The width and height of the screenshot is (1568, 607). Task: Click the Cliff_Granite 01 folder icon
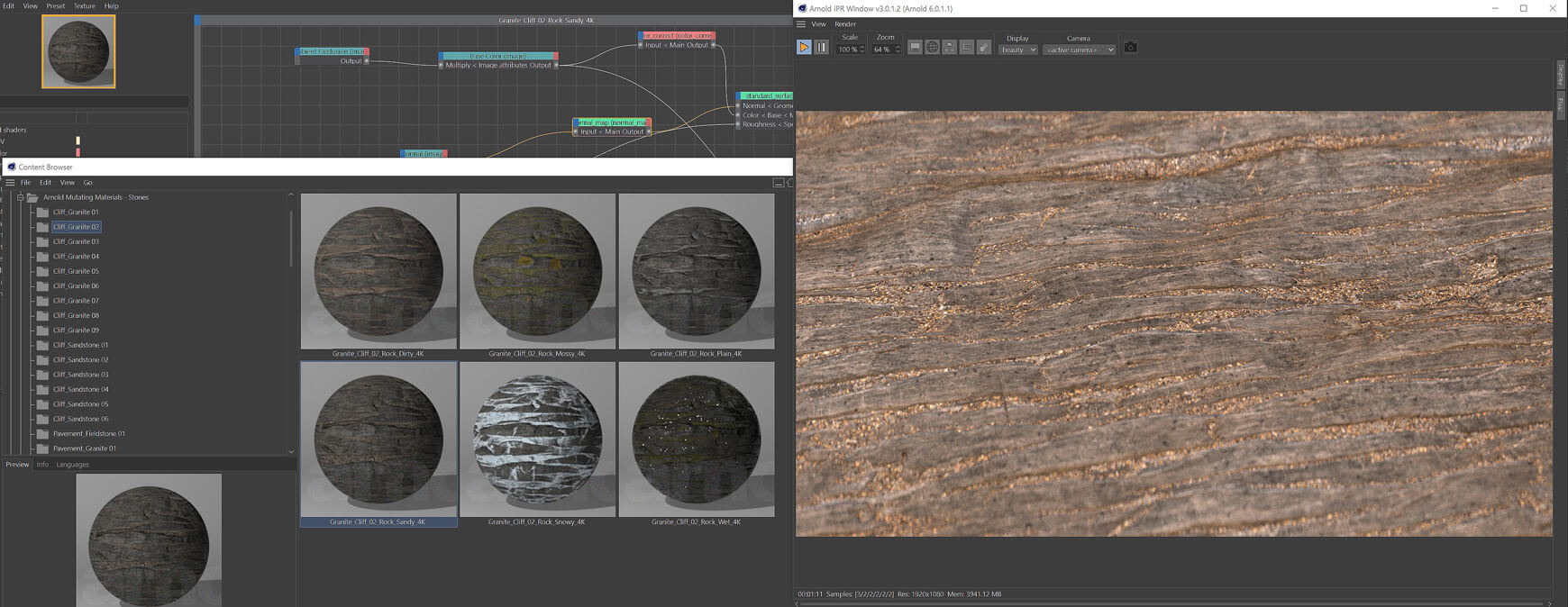point(42,213)
